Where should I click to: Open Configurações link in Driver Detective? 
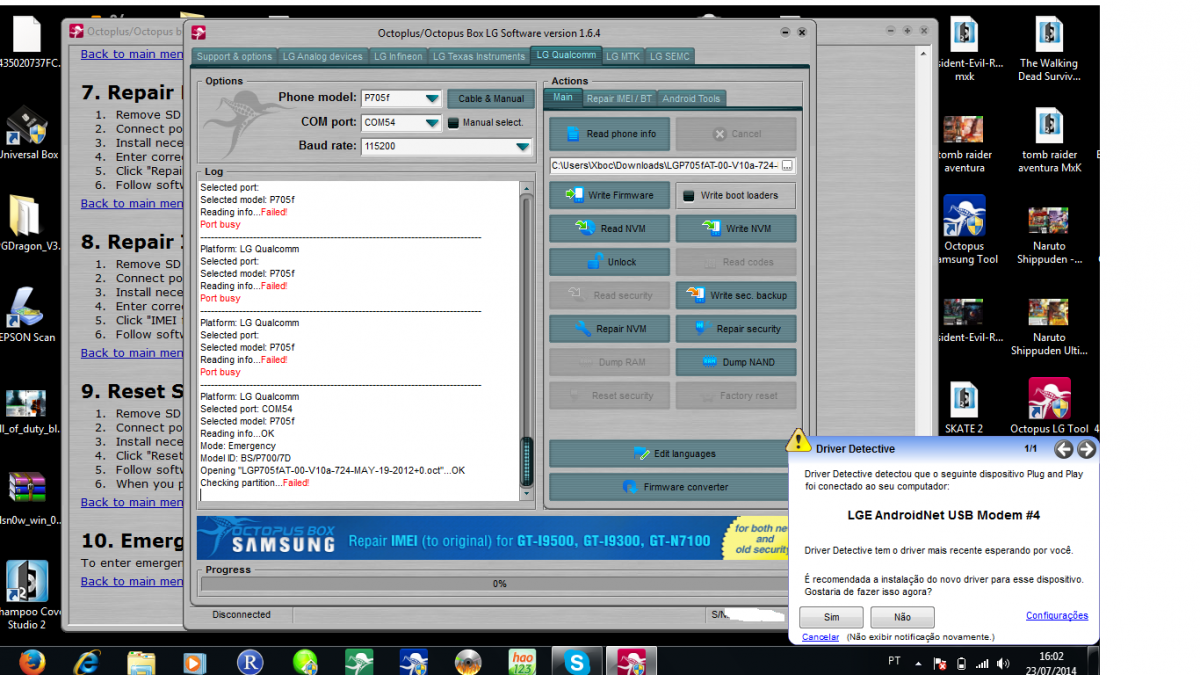coord(1057,616)
